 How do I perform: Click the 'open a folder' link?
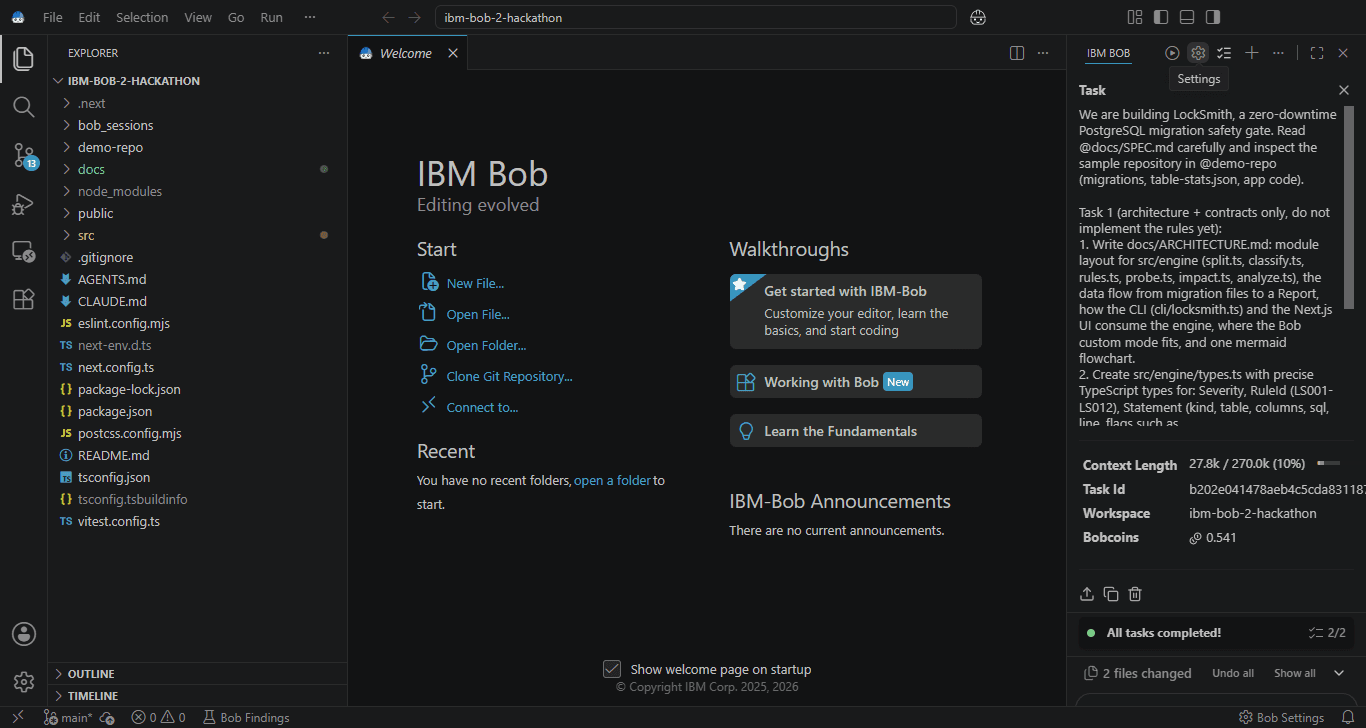point(612,480)
